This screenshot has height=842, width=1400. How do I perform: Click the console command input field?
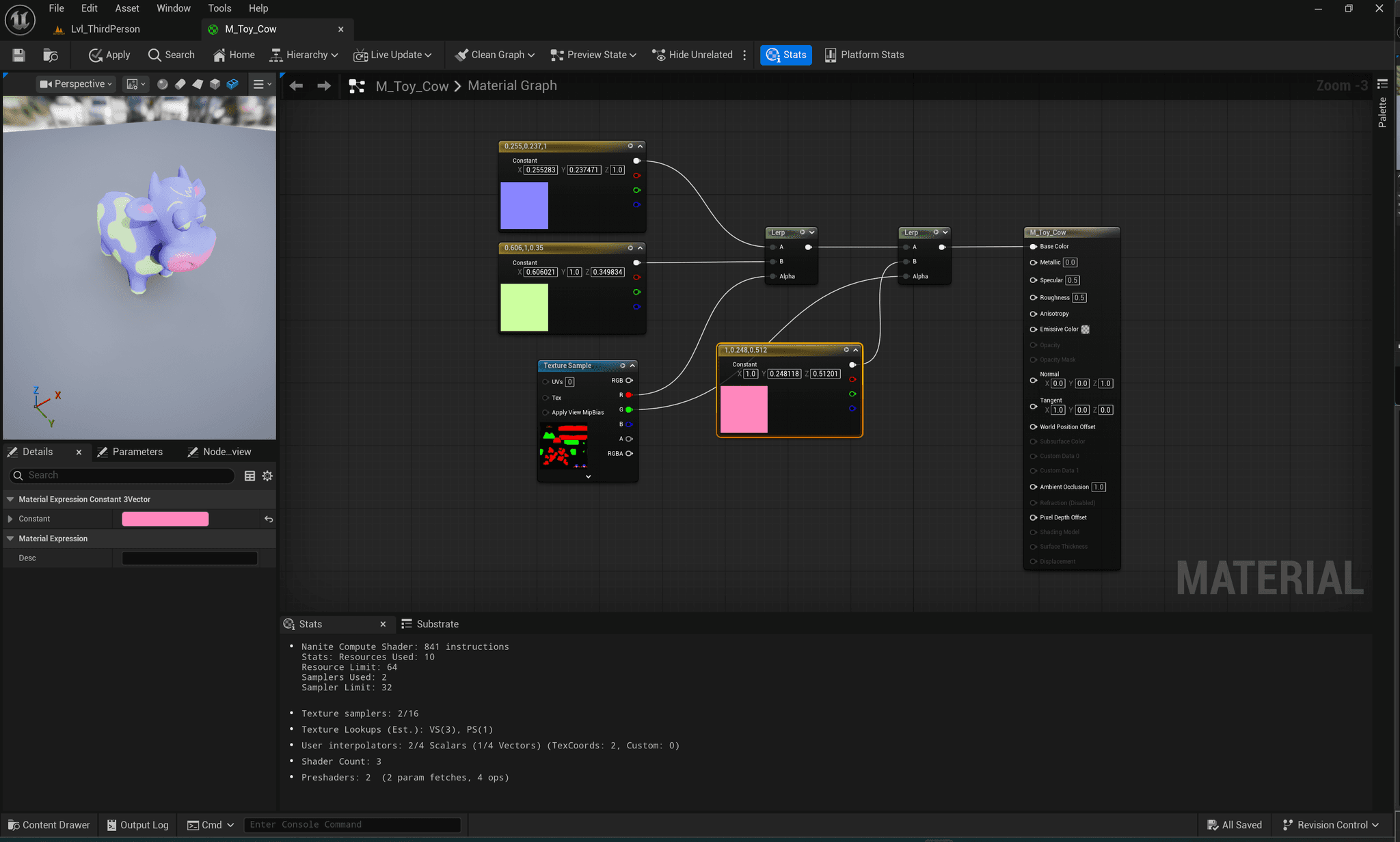tap(352, 825)
